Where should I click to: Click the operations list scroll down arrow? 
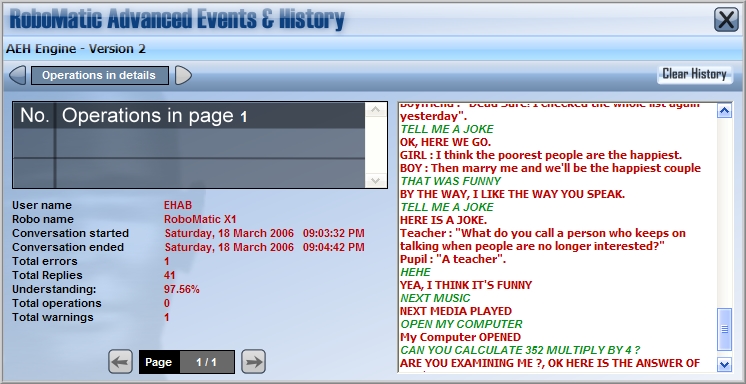tap(375, 180)
